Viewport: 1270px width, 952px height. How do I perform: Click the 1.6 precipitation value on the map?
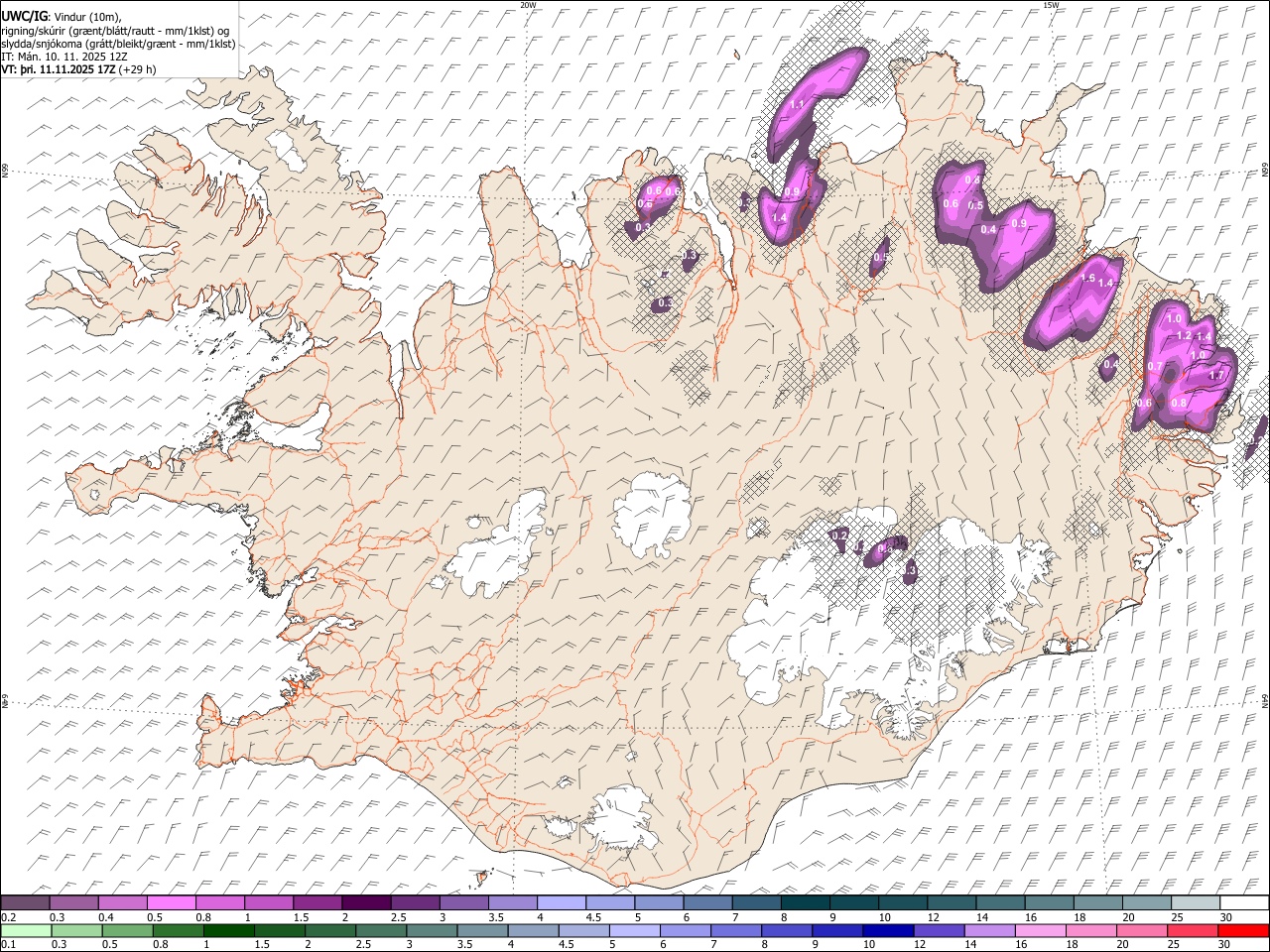1087,279
